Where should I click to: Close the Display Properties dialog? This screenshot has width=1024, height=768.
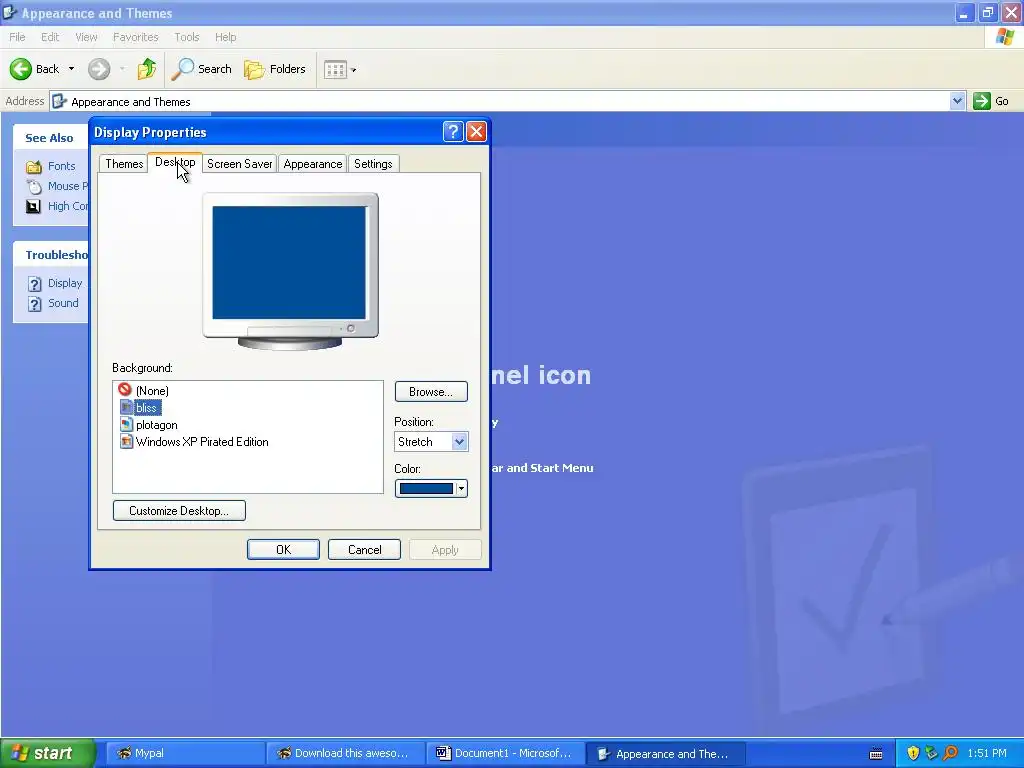tap(477, 132)
